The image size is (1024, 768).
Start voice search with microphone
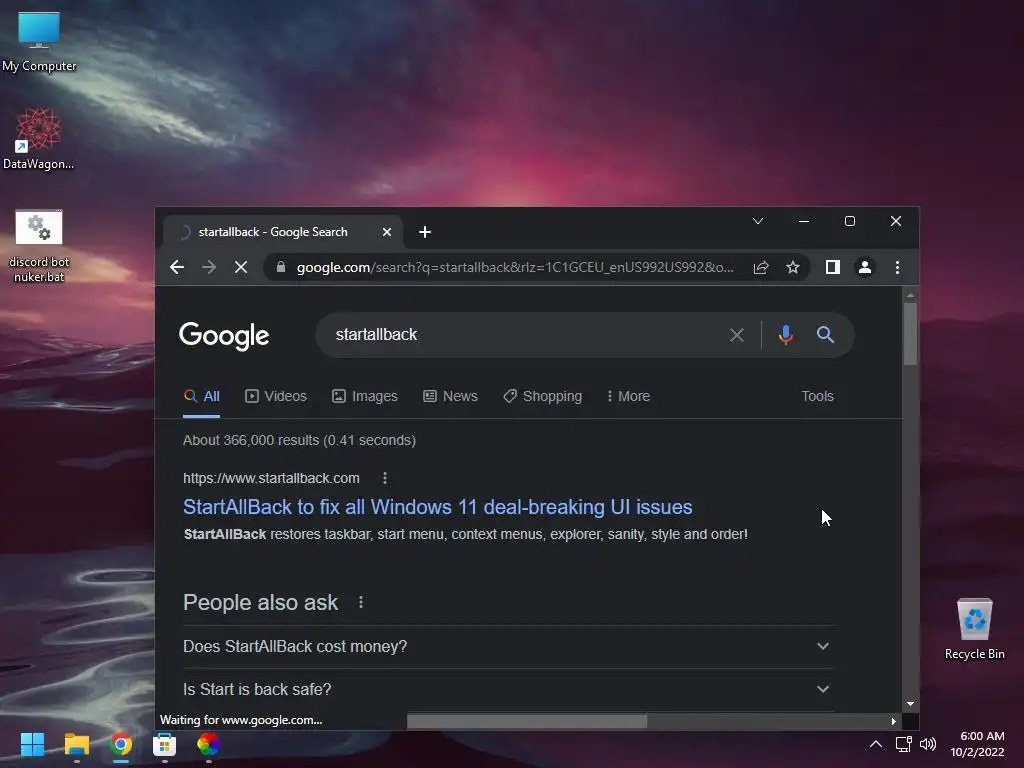pyautogui.click(x=786, y=335)
